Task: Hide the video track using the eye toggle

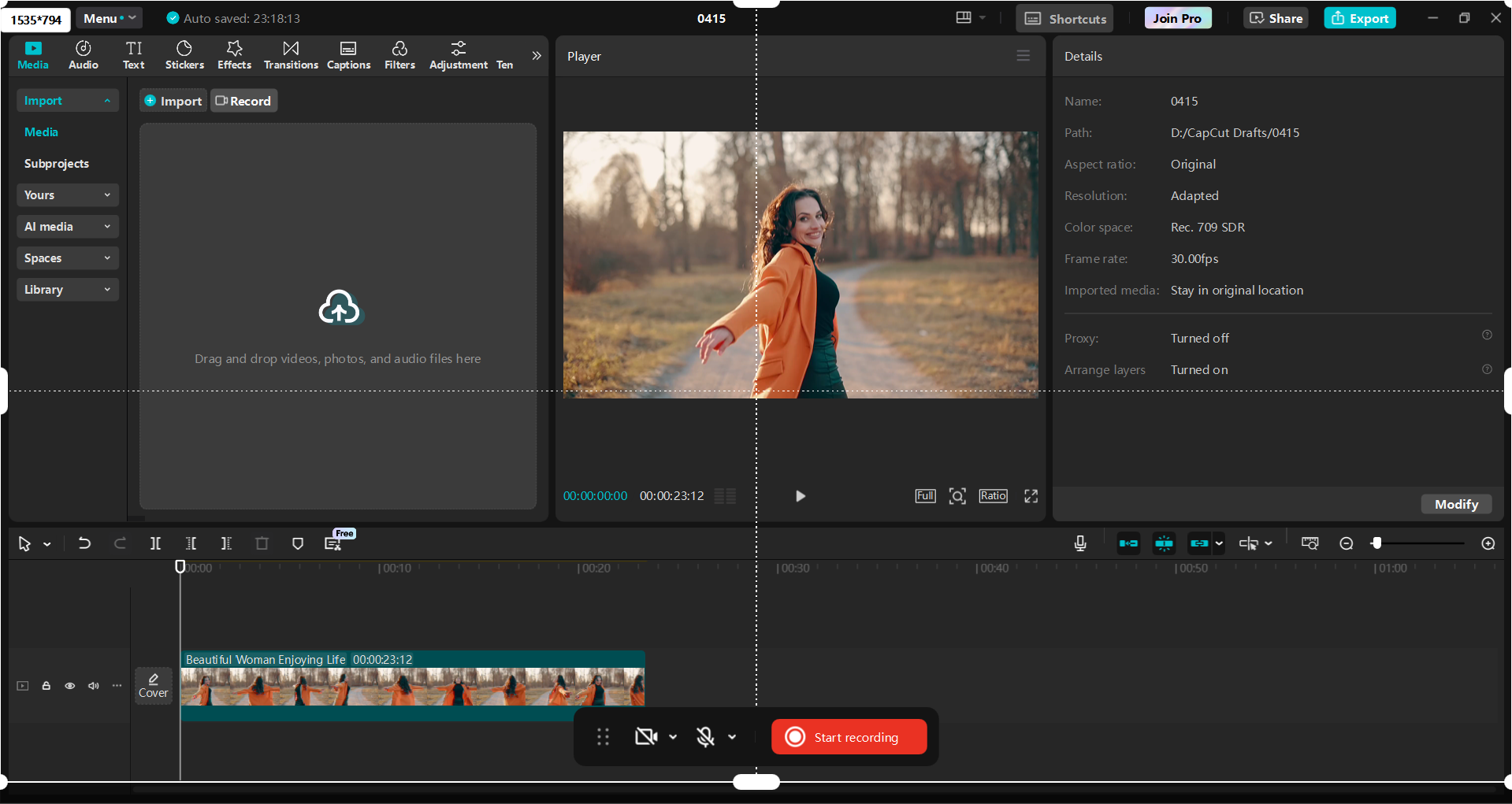Action: [69, 686]
